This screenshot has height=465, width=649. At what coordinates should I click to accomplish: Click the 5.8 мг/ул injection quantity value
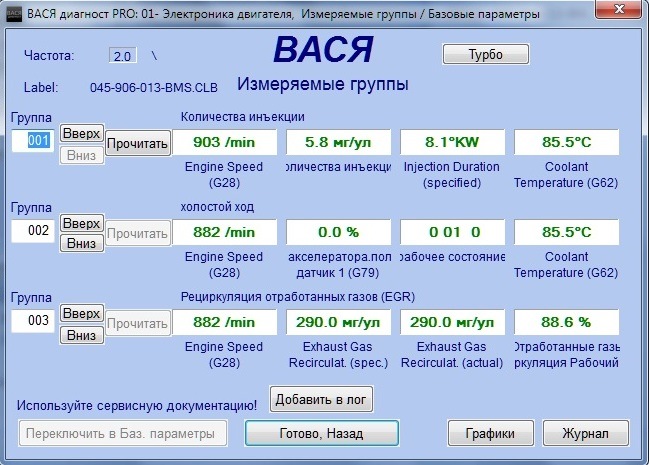click(x=338, y=142)
